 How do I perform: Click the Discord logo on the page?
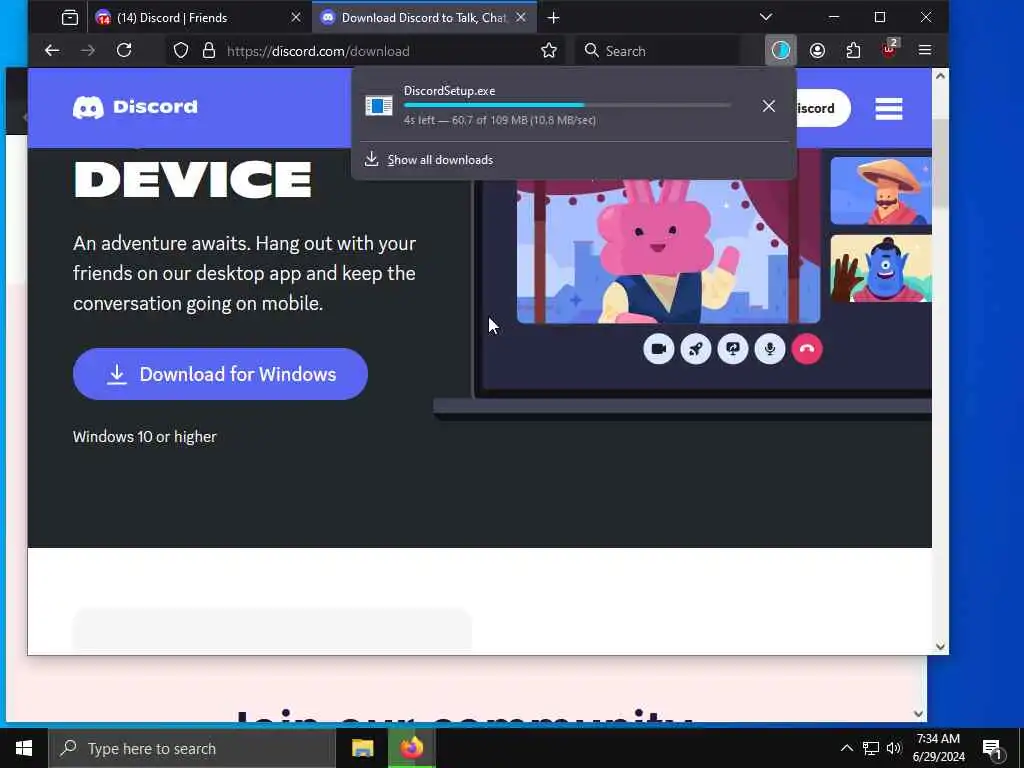[135, 107]
